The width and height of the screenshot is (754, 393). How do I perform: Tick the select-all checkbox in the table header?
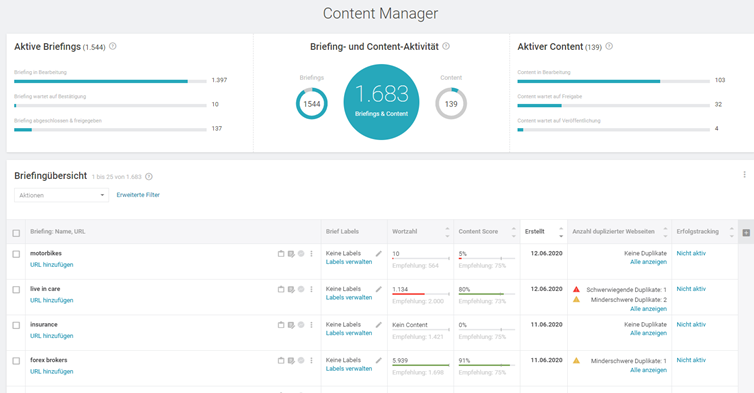pyautogui.click(x=16, y=233)
